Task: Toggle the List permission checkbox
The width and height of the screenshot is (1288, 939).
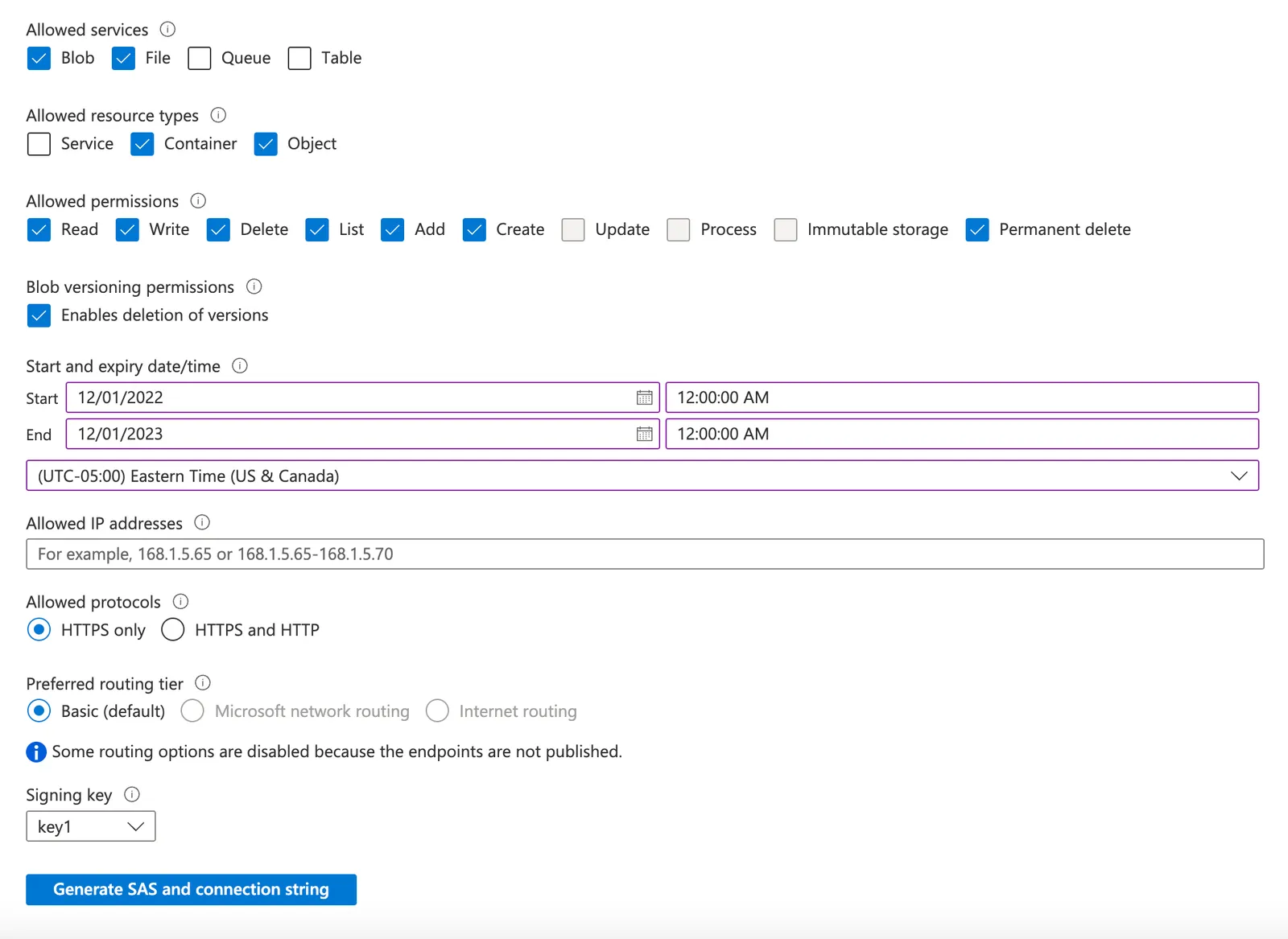Action: point(317,229)
